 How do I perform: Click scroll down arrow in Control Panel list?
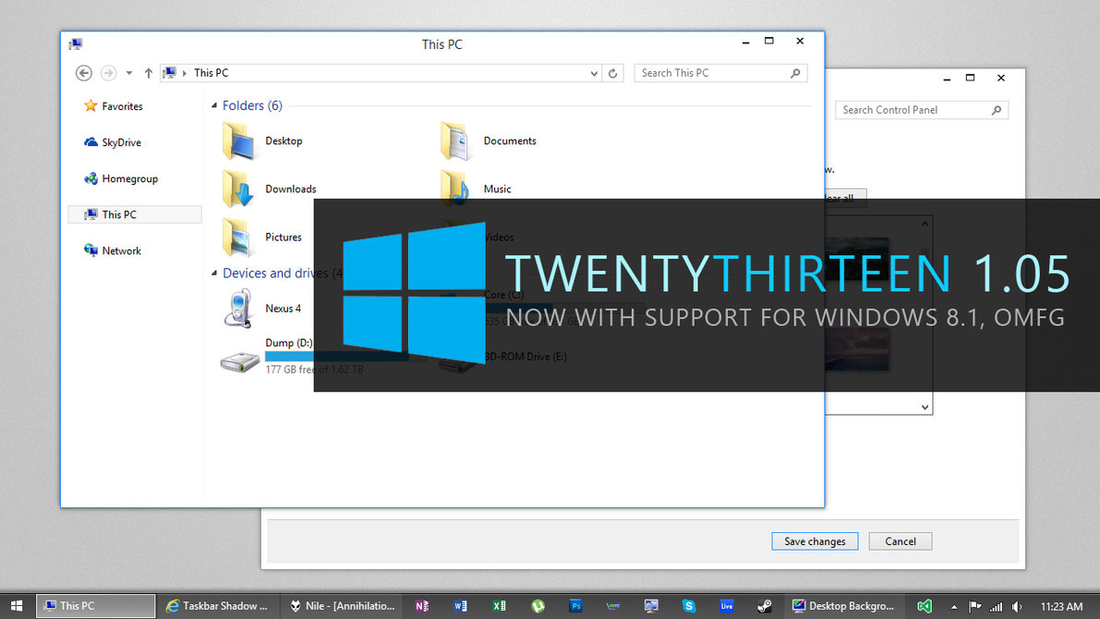pos(925,407)
